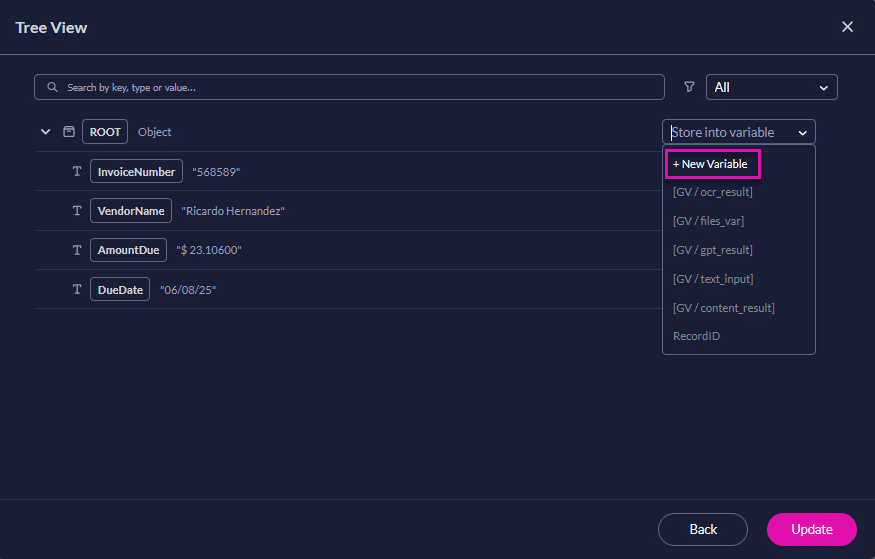The height and width of the screenshot is (559, 875).
Task: Select + New Variable option
Action: [x=713, y=164]
